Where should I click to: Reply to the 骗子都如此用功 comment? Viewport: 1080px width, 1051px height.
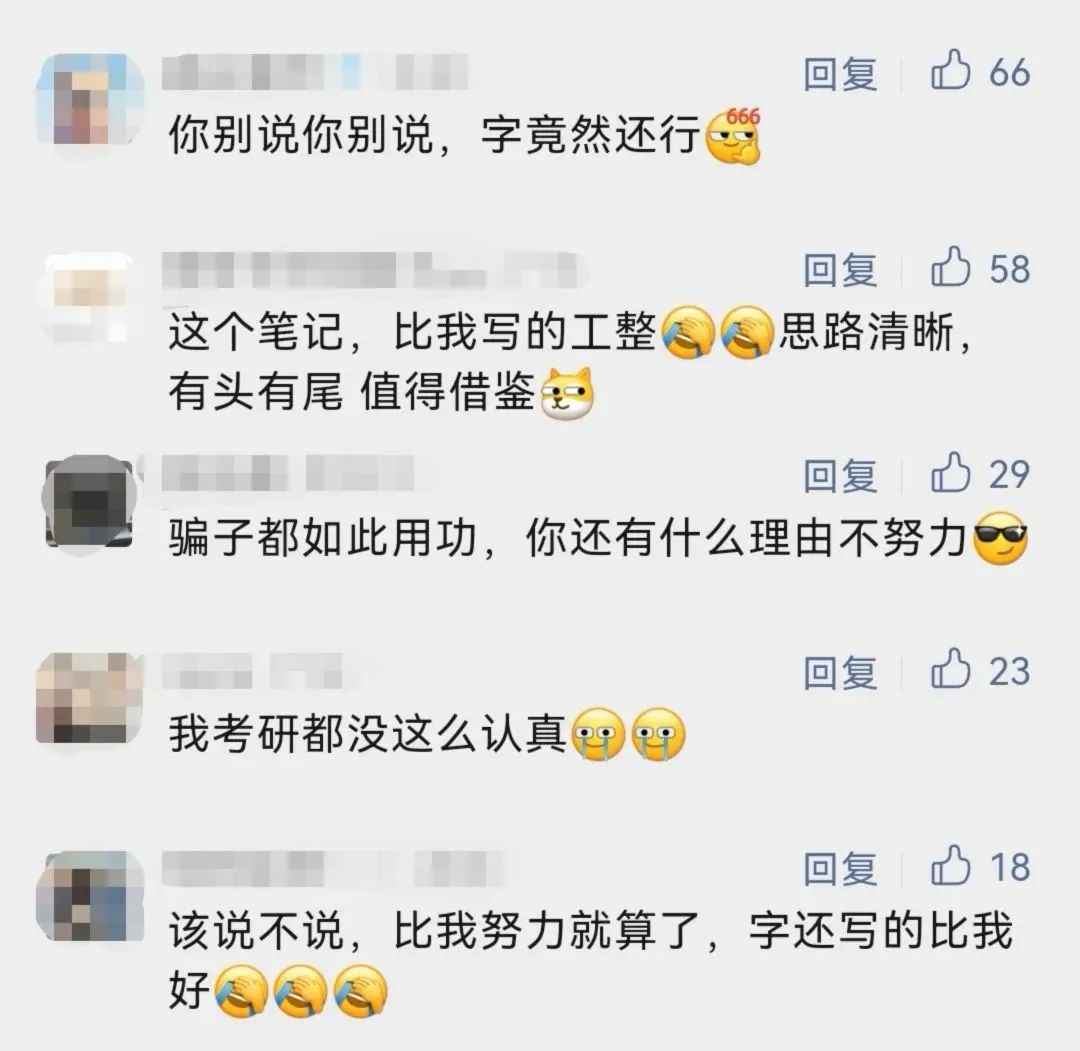840,475
